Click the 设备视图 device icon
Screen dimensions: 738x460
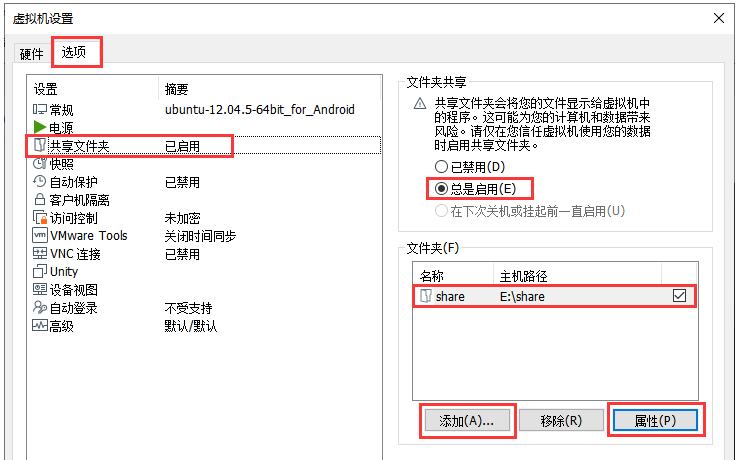click(40, 289)
